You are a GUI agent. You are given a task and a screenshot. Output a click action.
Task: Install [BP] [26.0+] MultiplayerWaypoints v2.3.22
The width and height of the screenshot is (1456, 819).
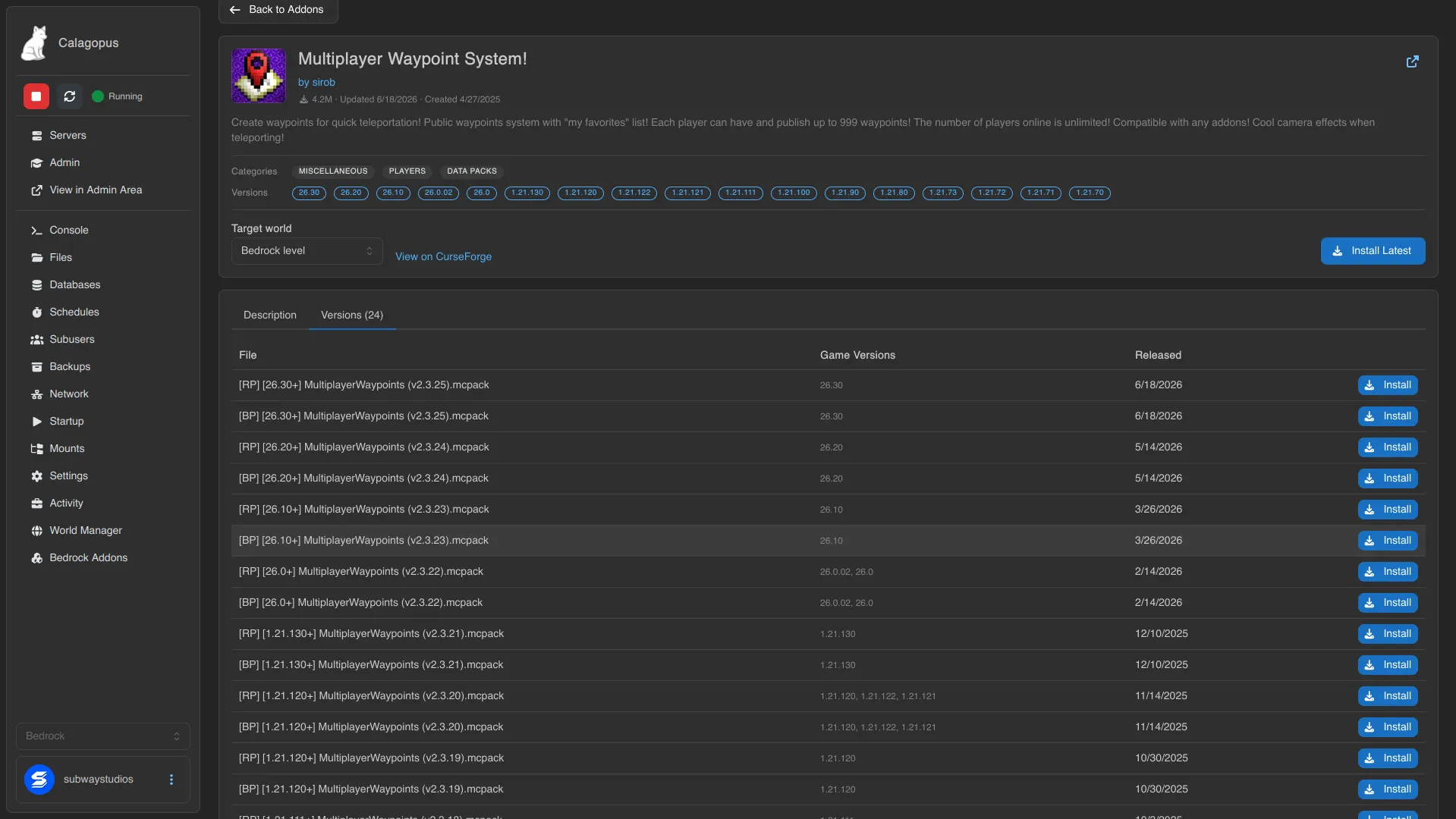coord(1388,603)
